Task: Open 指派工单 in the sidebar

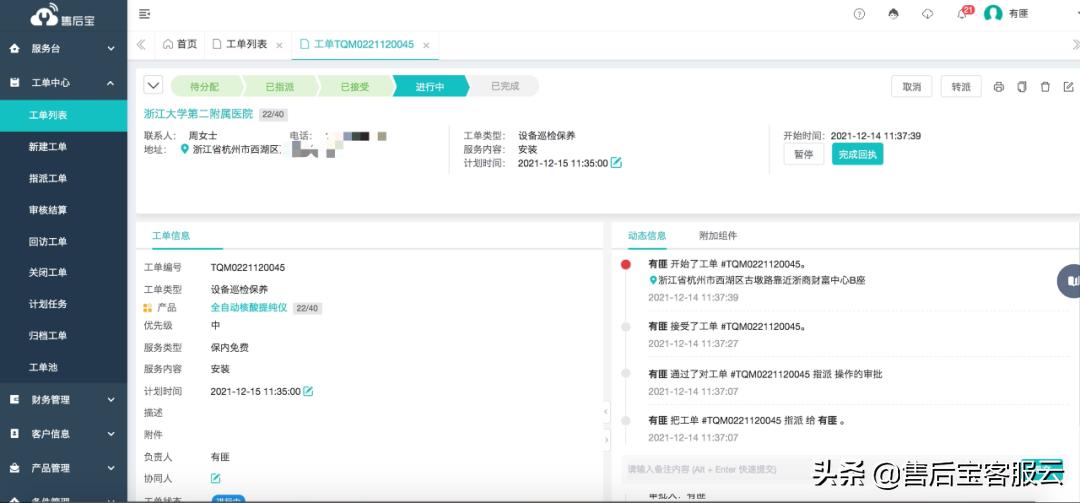Action: coord(48,178)
